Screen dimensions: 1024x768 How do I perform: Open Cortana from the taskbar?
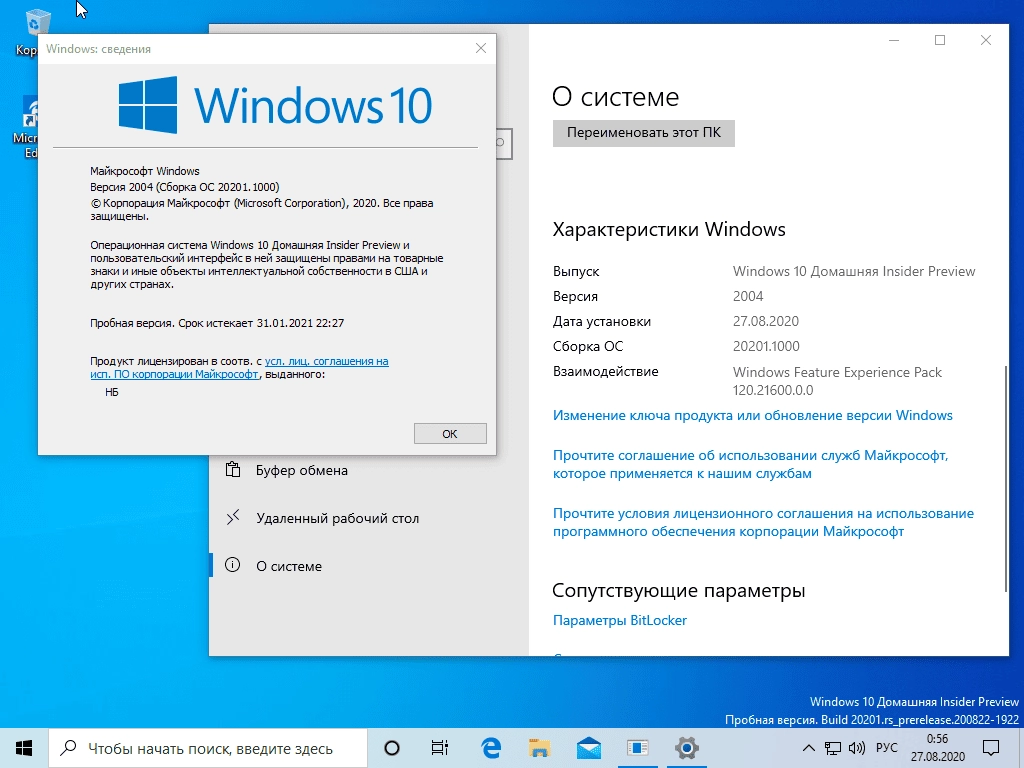392,748
